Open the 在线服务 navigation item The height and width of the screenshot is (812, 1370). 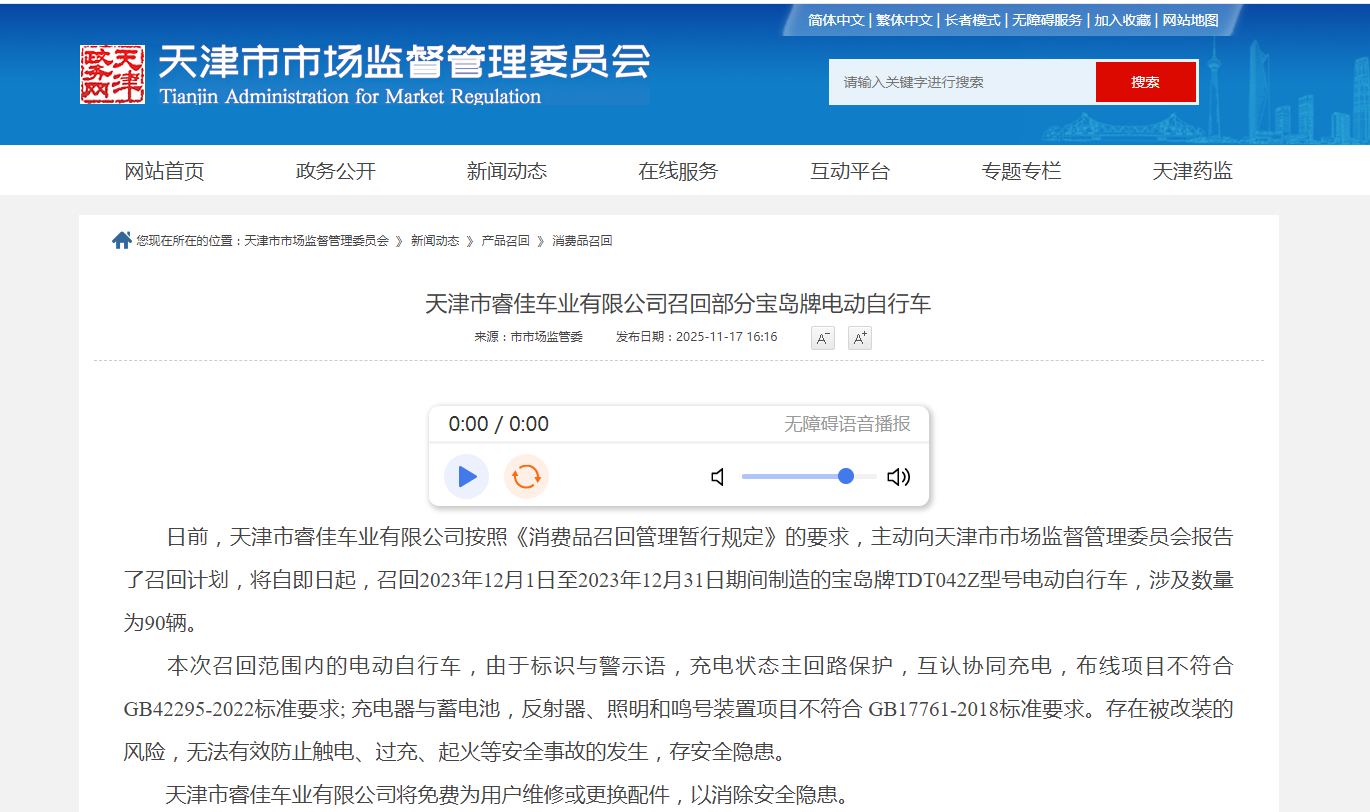coord(678,171)
